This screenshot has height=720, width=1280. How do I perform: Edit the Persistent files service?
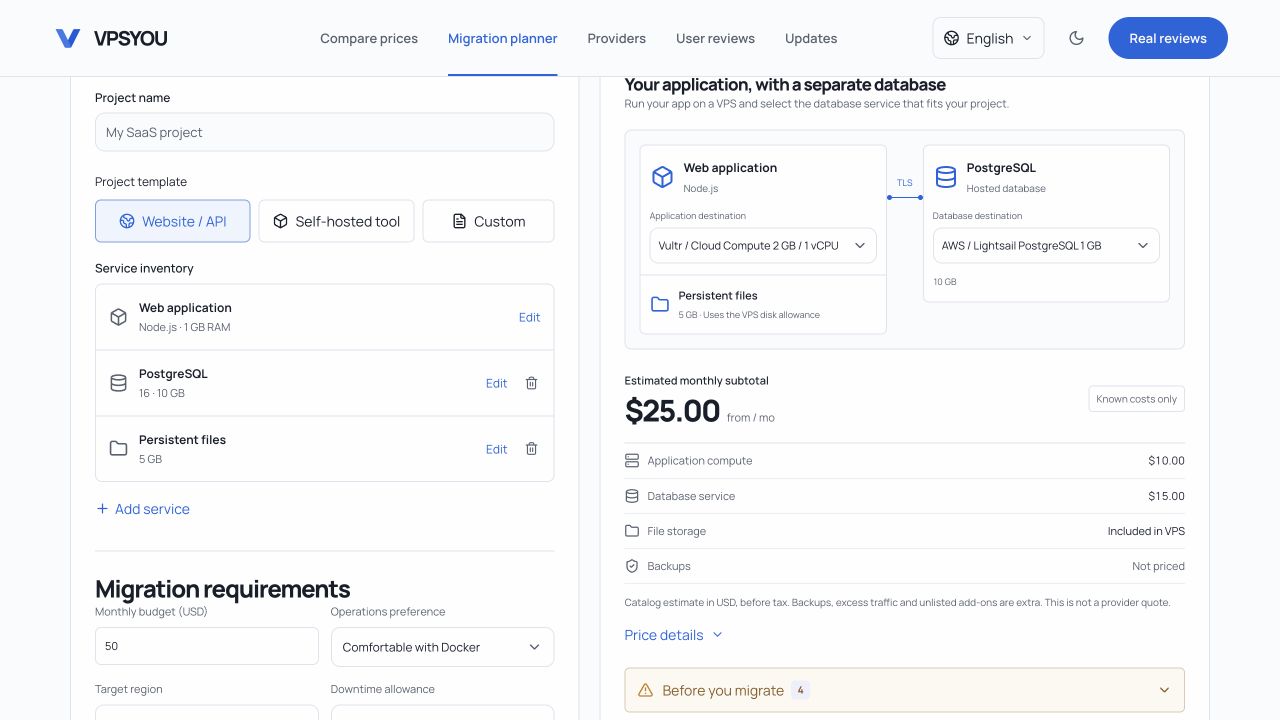click(x=496, y=449)
